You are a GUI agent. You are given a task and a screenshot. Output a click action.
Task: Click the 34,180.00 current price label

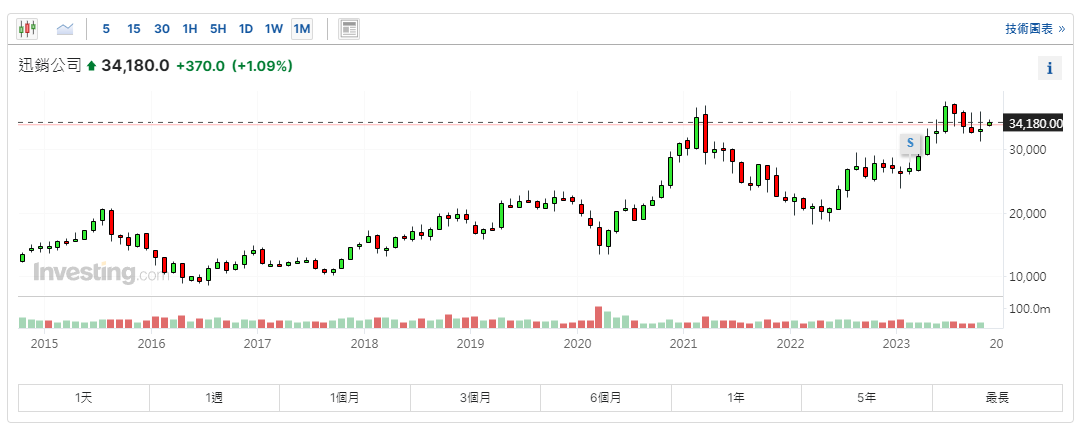point(1035,123)
